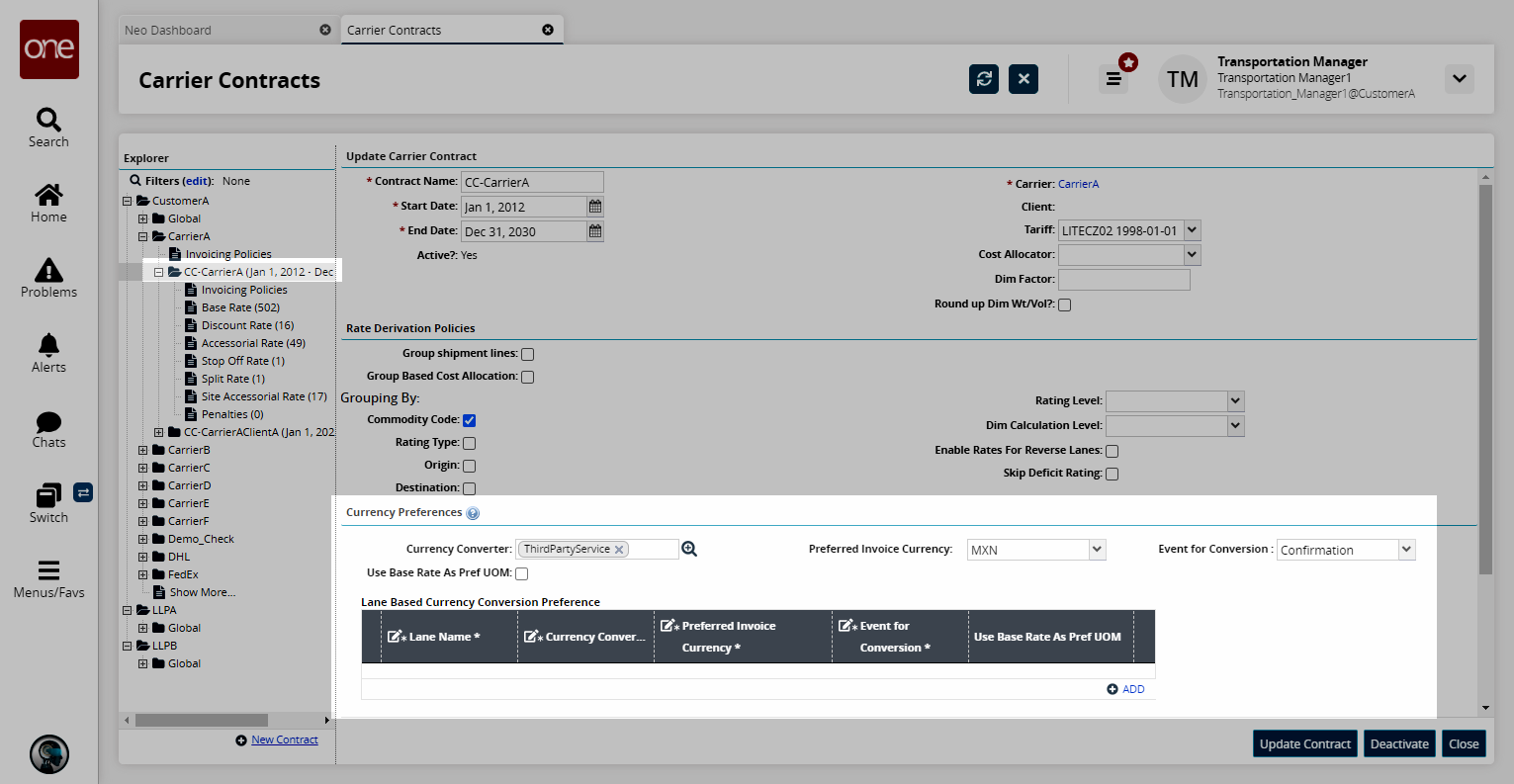
Task: Enable Group shipment lines checkbox
Action: [x=527, y=354]
